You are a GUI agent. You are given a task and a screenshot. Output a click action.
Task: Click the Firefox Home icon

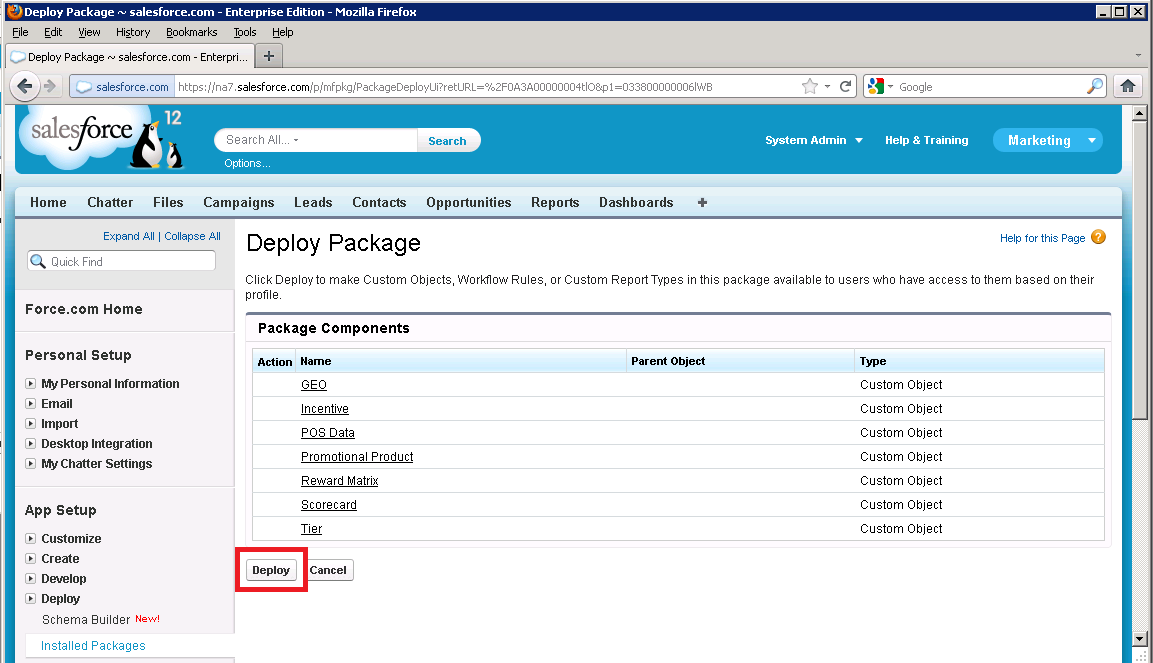click(x=1128, y=86)
